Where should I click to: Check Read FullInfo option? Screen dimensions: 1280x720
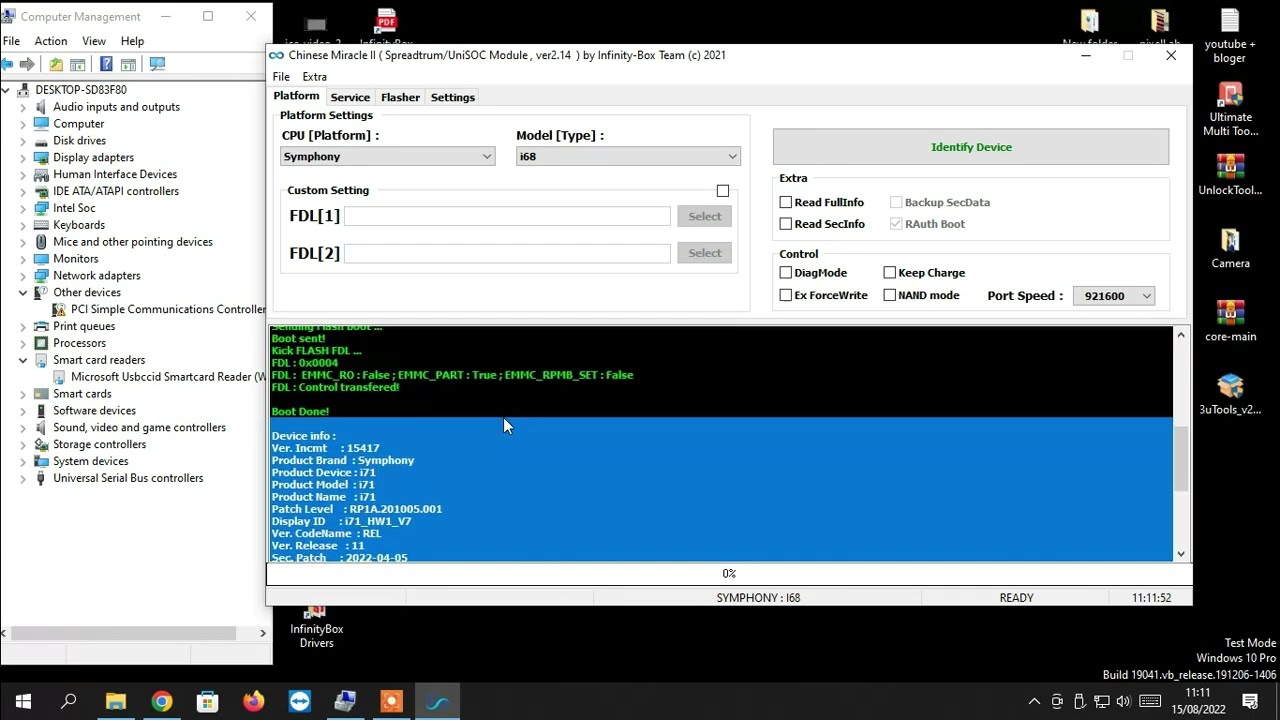[786, 202]
